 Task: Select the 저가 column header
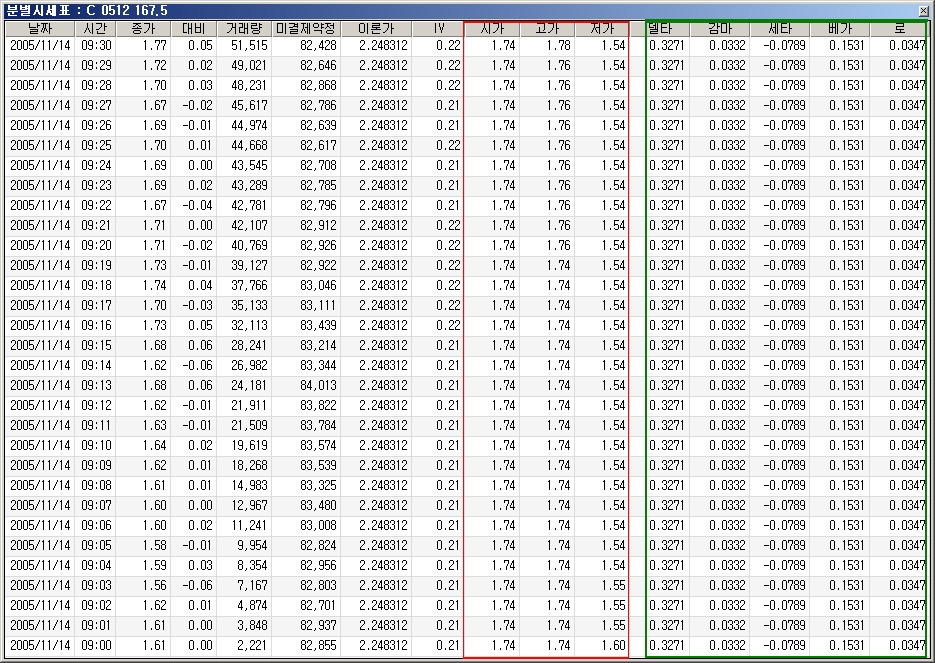602,28
